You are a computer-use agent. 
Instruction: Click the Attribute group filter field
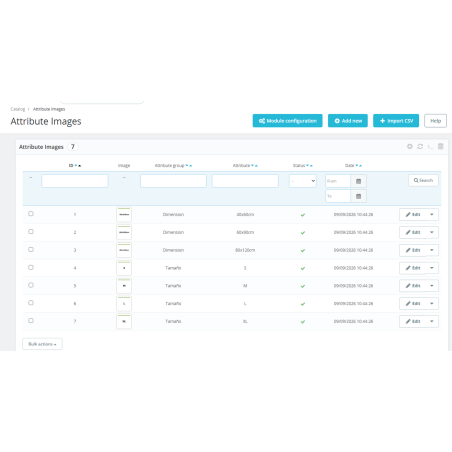173,181
